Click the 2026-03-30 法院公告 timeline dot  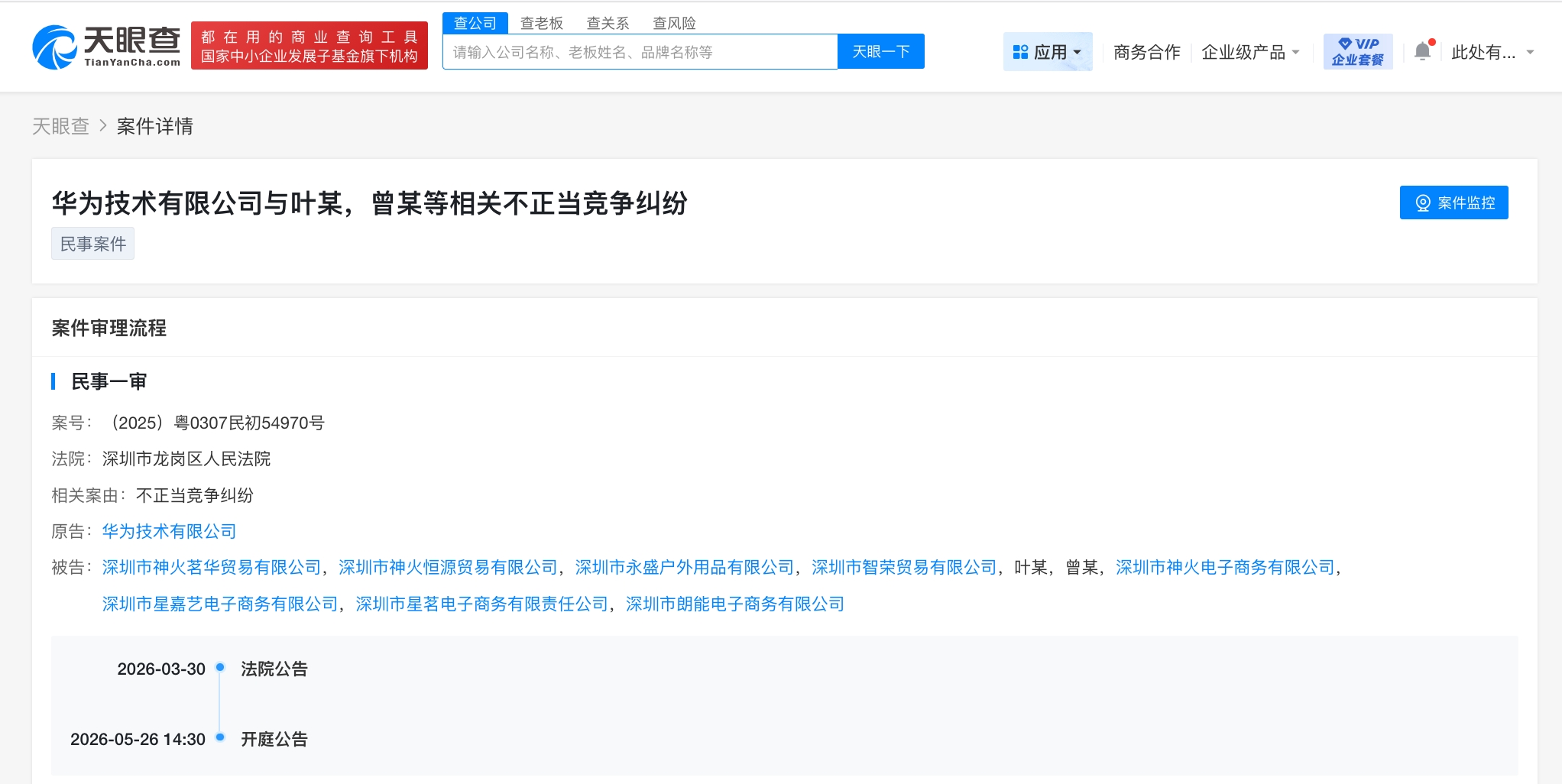[x=220, y=668]
